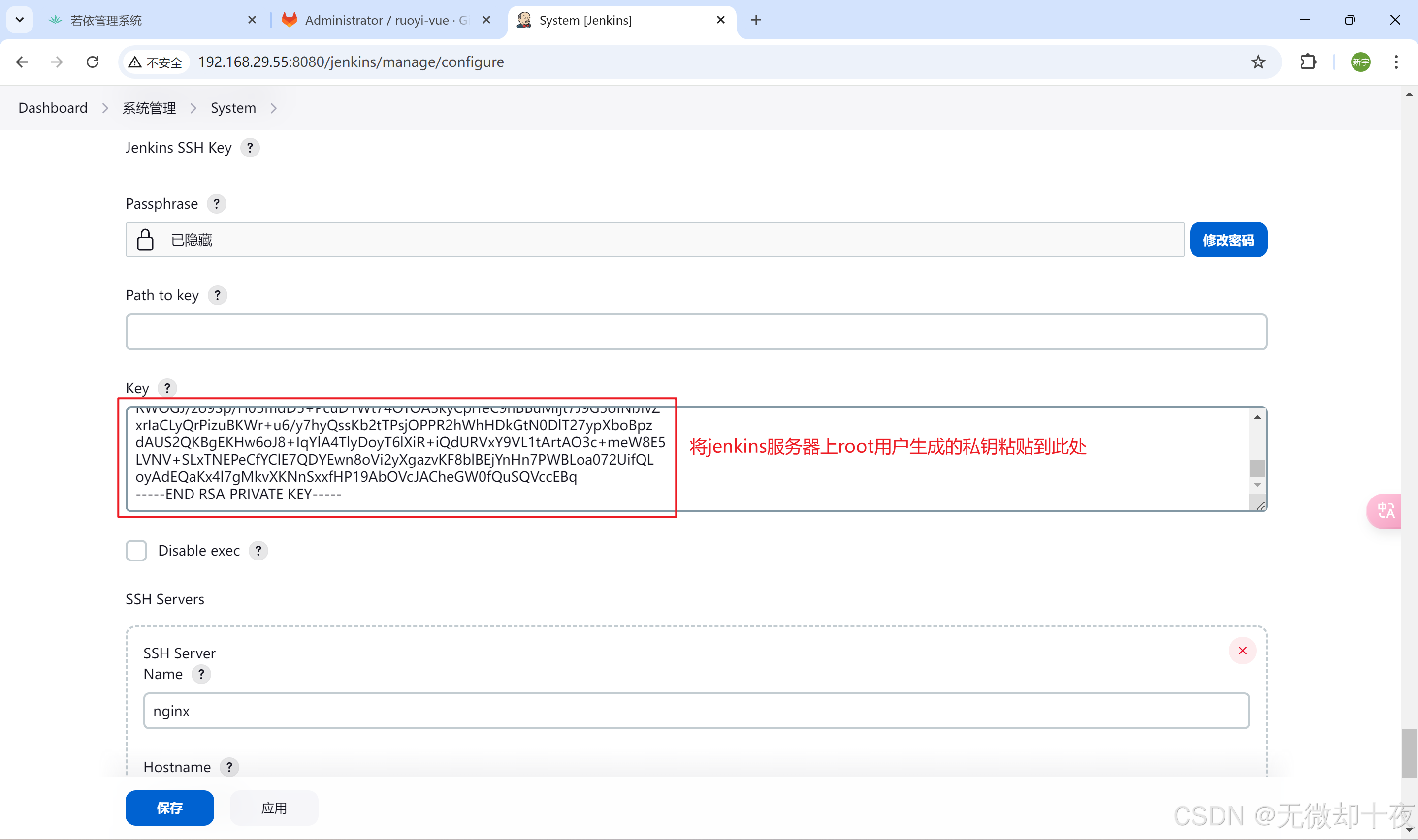Image resolution: width=1418 pixels, height=840 pixels.
Task: Click help icon next to Disable exec
Action: [258, 551]
